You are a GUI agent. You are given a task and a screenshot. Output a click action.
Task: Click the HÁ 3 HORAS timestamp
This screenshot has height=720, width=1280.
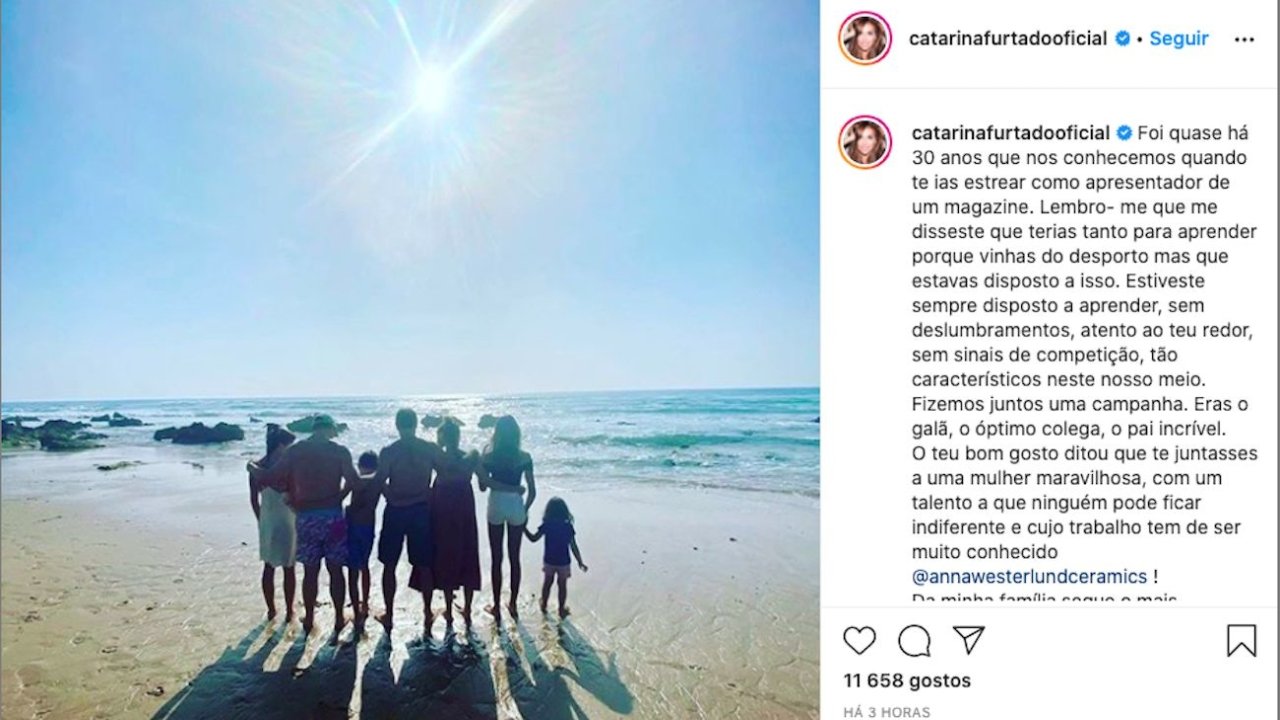887,712
